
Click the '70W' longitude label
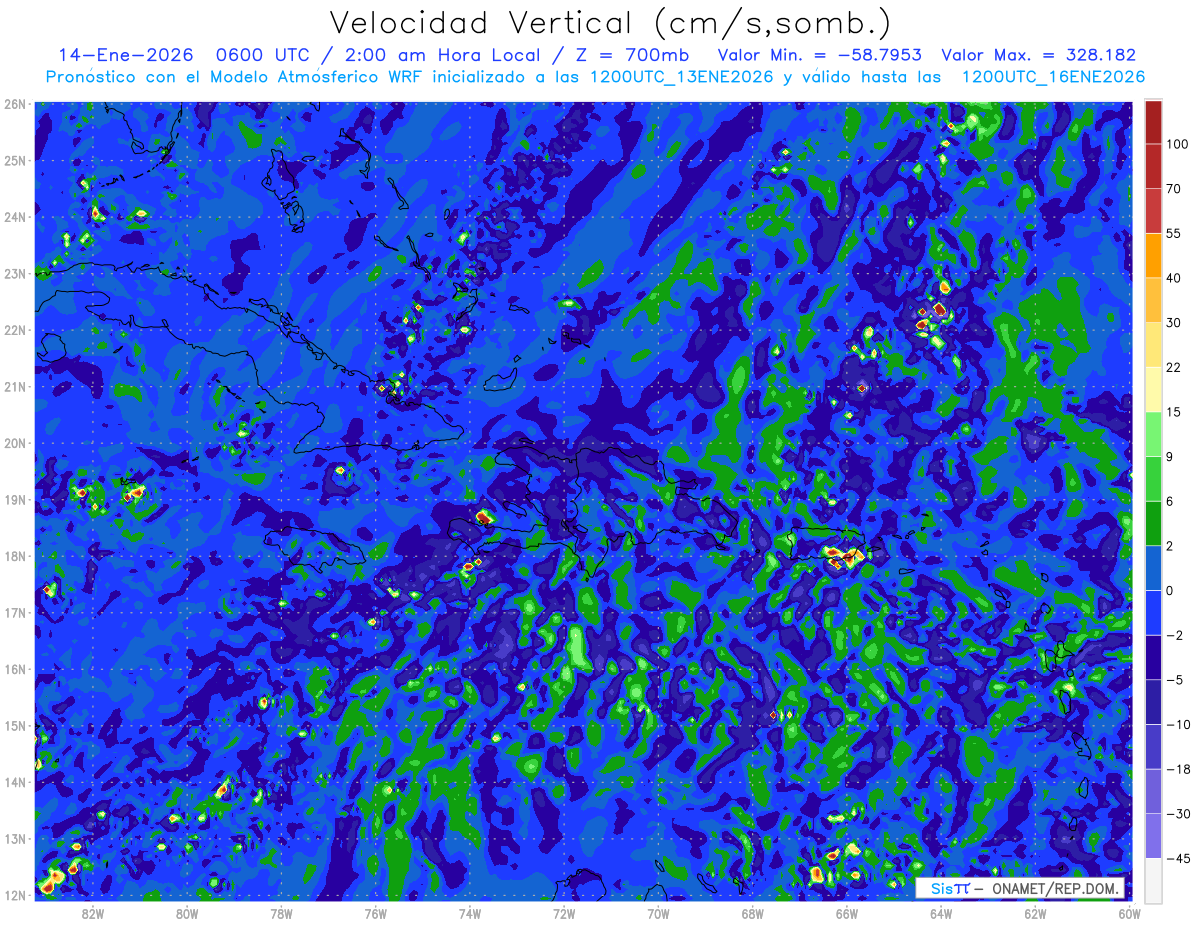(658, 913)
